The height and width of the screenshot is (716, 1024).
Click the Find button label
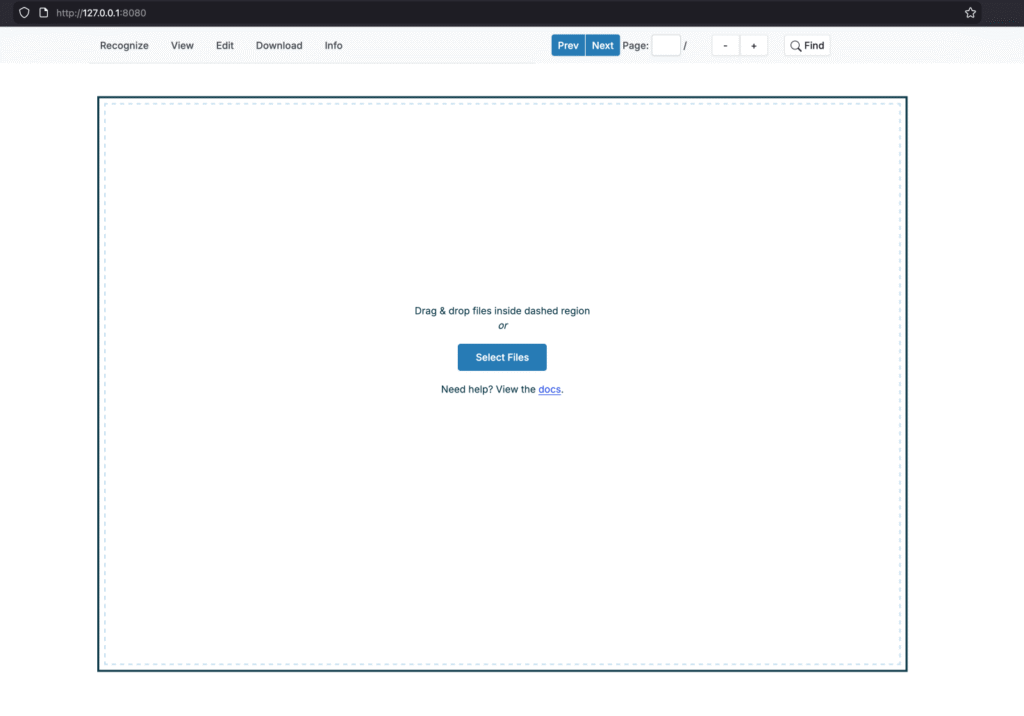point(814,46)
